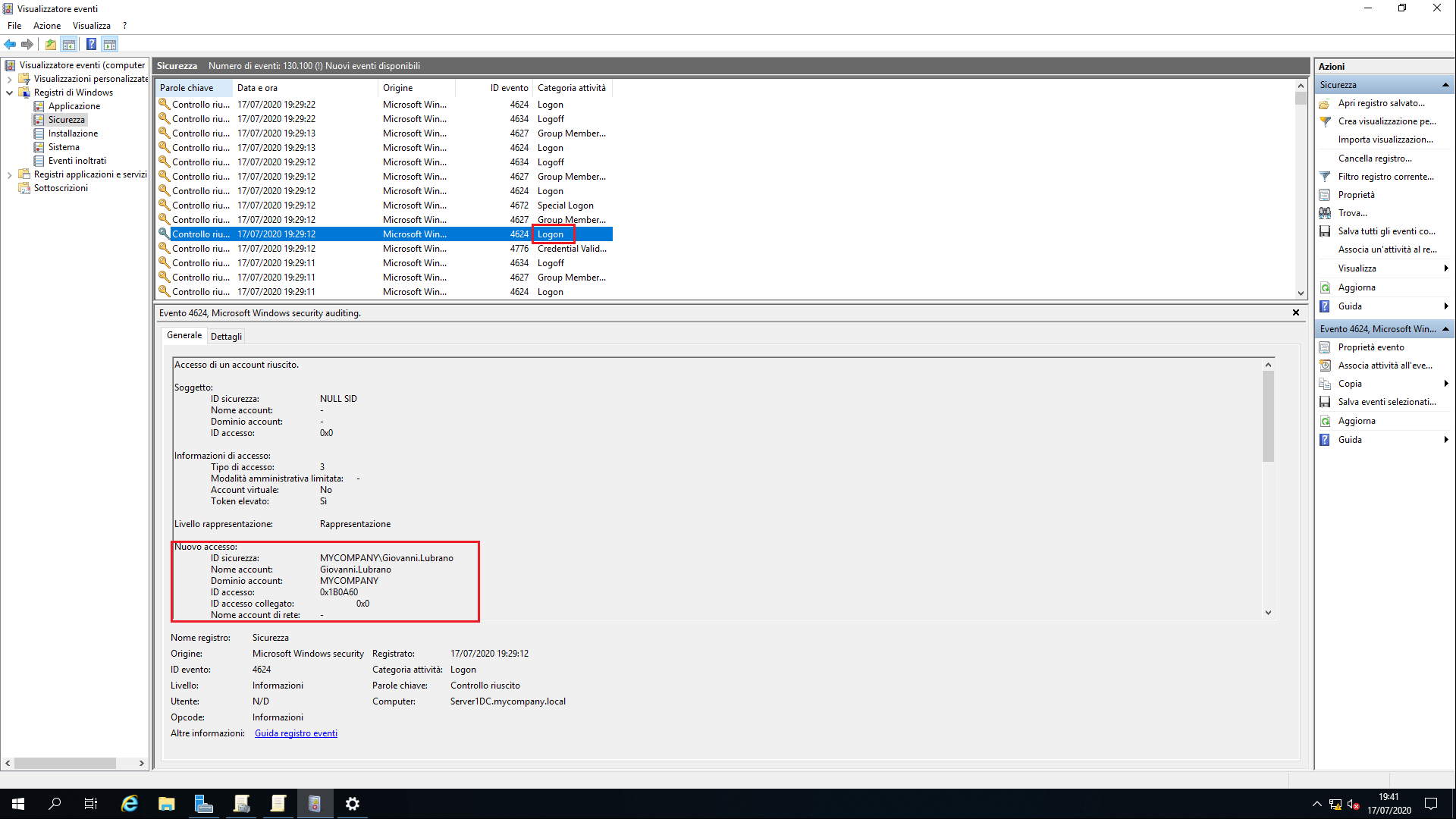Click the Salva tutti gli eventi disk icon
This screenshot has height=819, width=1456.
tap(1325, 231)
